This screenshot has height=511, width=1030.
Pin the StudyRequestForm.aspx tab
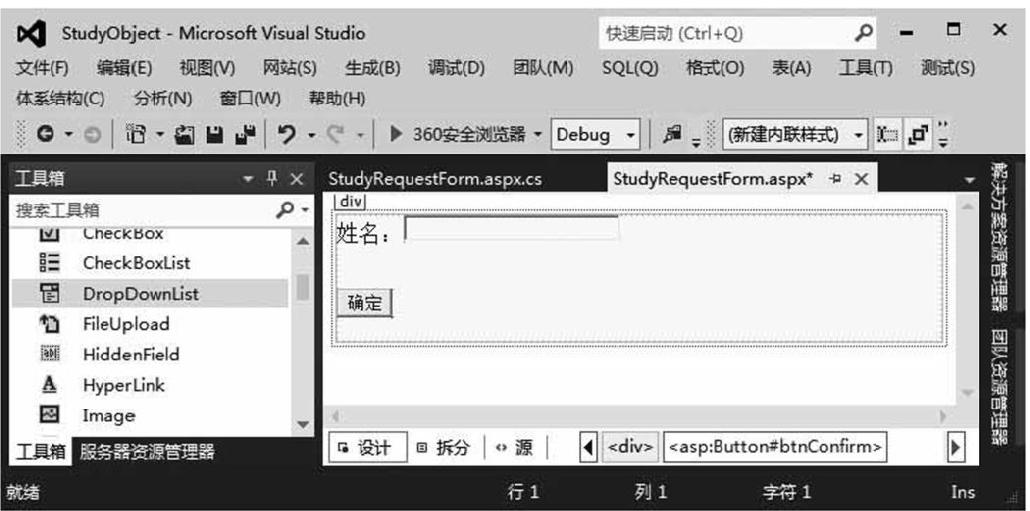836,179
